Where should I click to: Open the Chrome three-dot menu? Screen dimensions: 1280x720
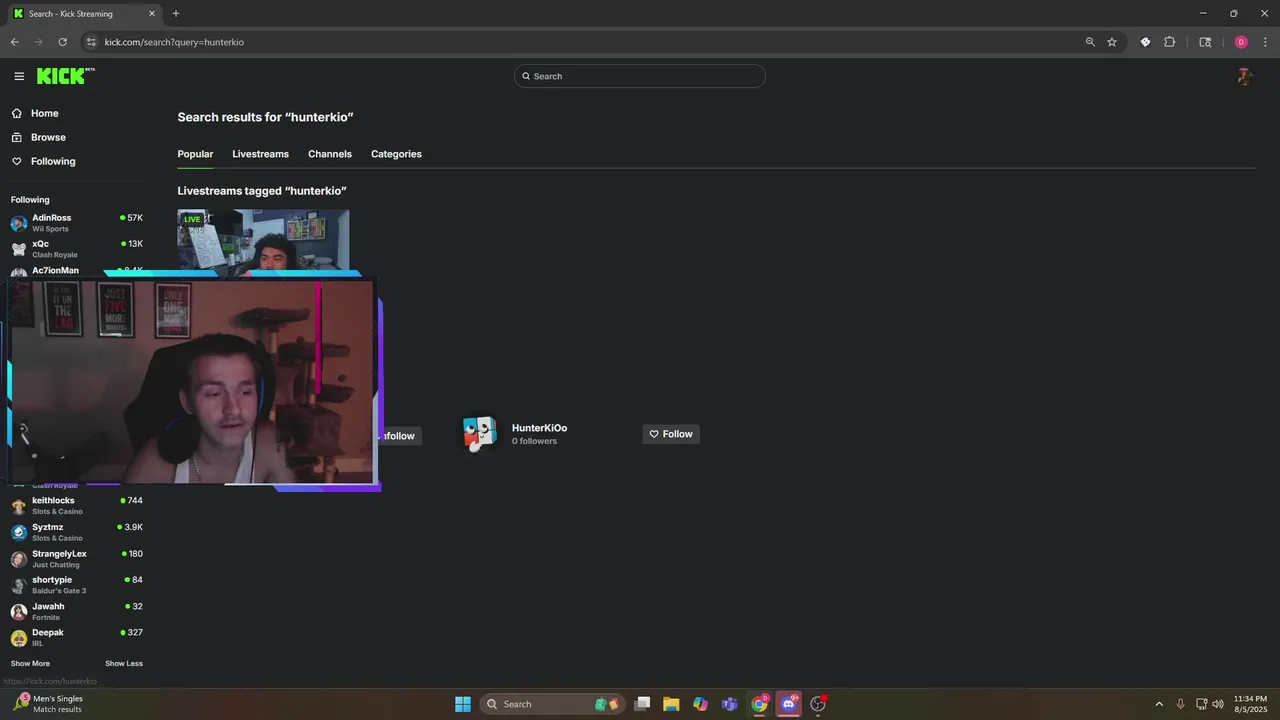pyautogui.click(x=1265, y=42)
